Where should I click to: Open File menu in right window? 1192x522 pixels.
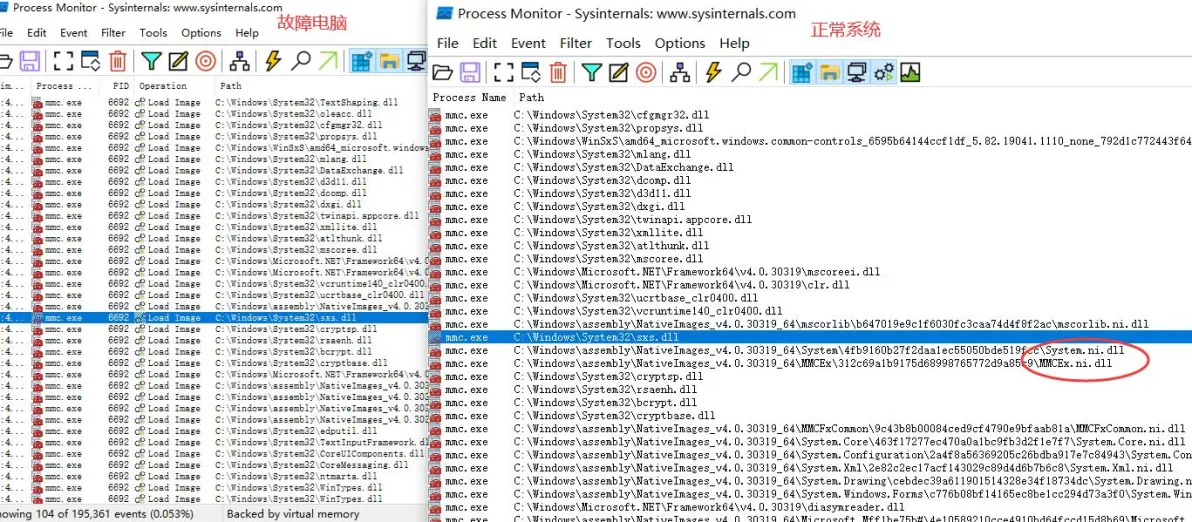(448, 43)
